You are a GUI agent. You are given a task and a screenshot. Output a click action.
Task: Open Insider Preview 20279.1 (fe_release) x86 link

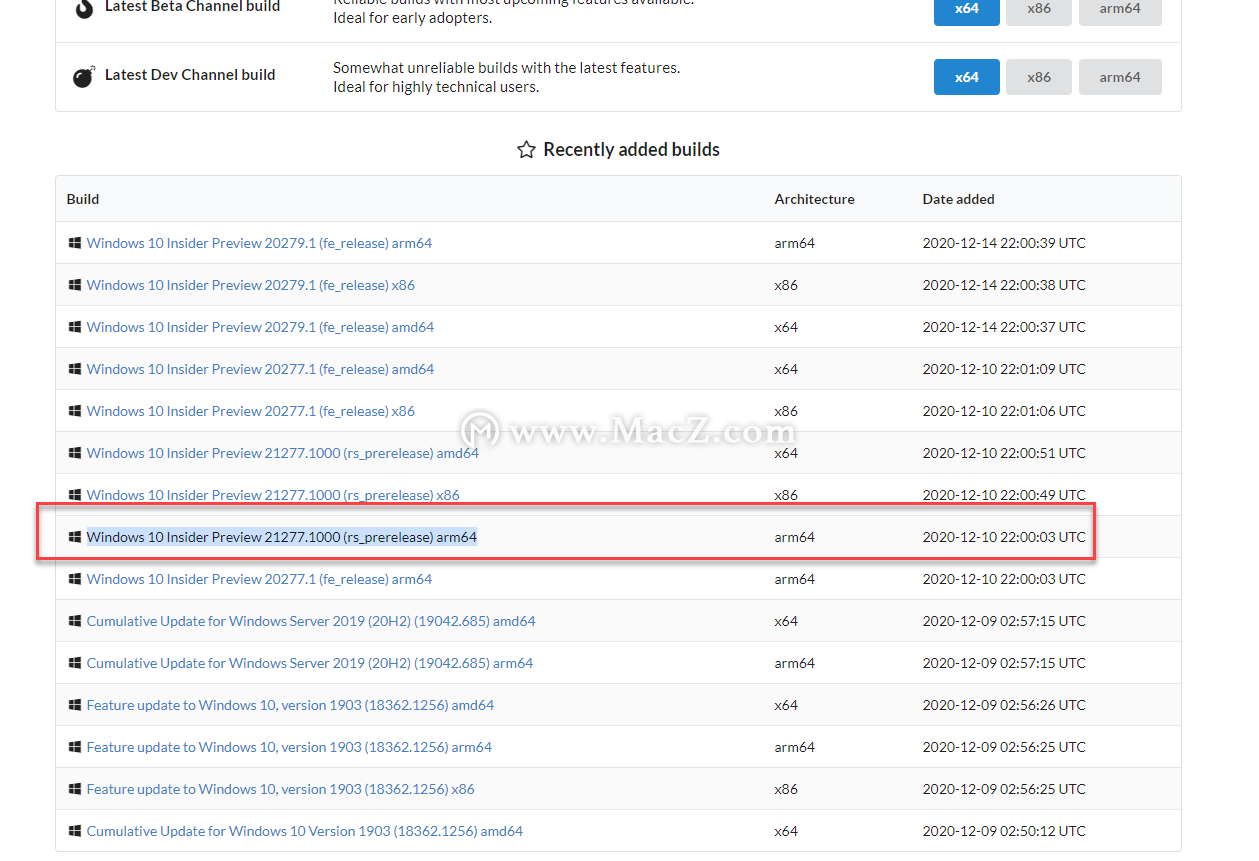tap(251, 285)
